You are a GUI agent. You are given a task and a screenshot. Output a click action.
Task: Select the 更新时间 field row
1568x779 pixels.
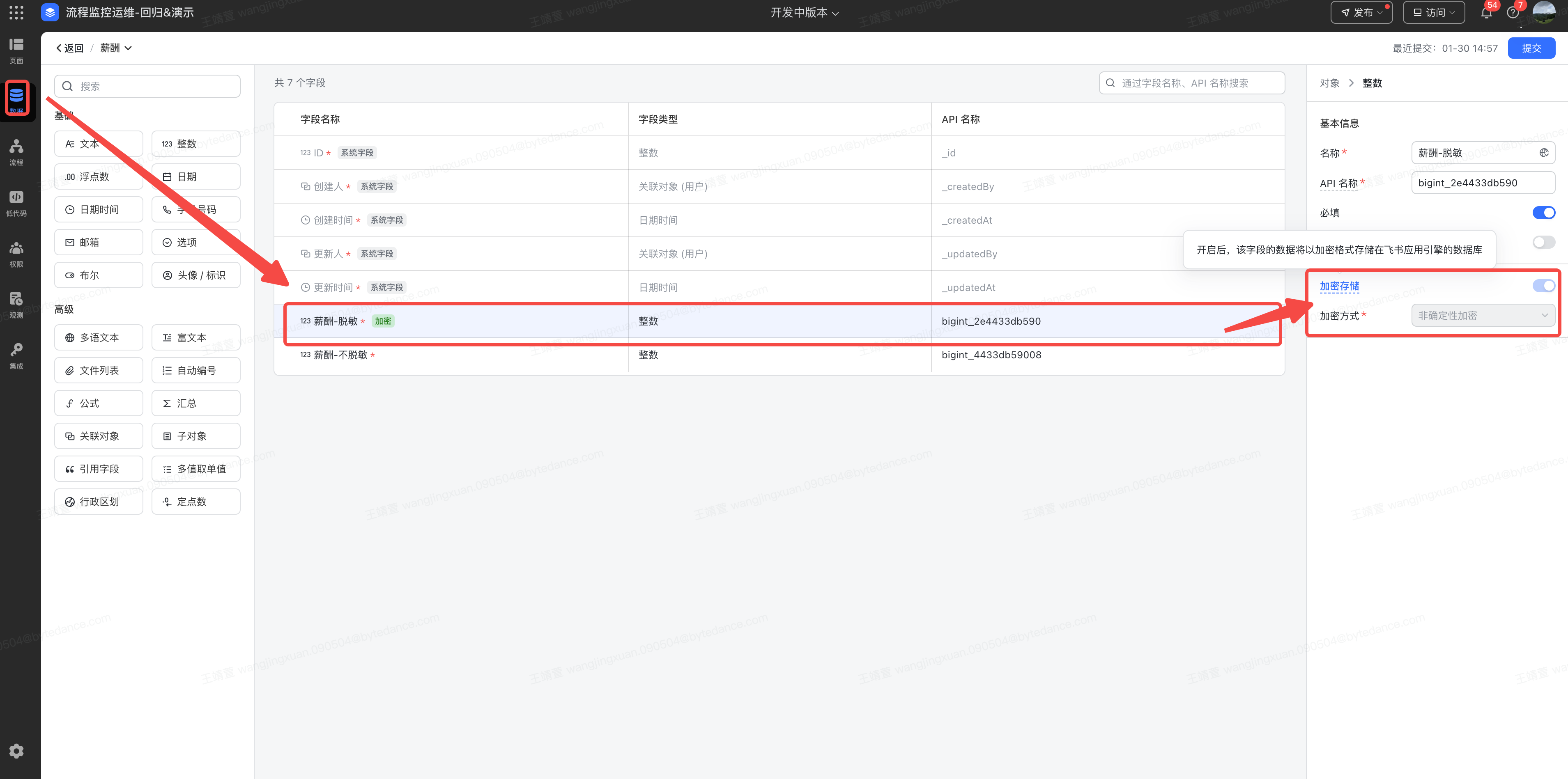click(x=779, y=287)
